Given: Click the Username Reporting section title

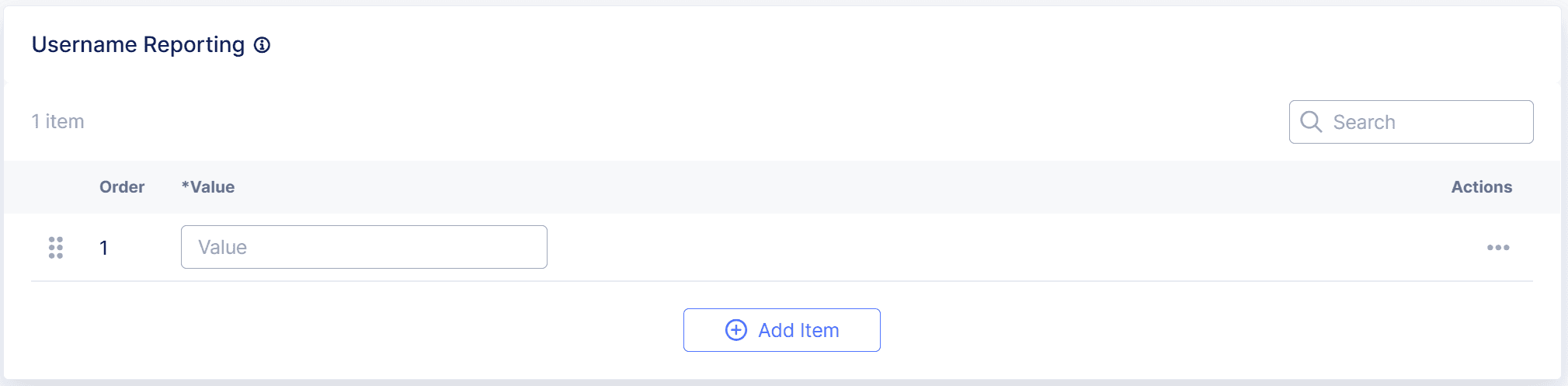Looking at the screenshot, I should 138,45.
